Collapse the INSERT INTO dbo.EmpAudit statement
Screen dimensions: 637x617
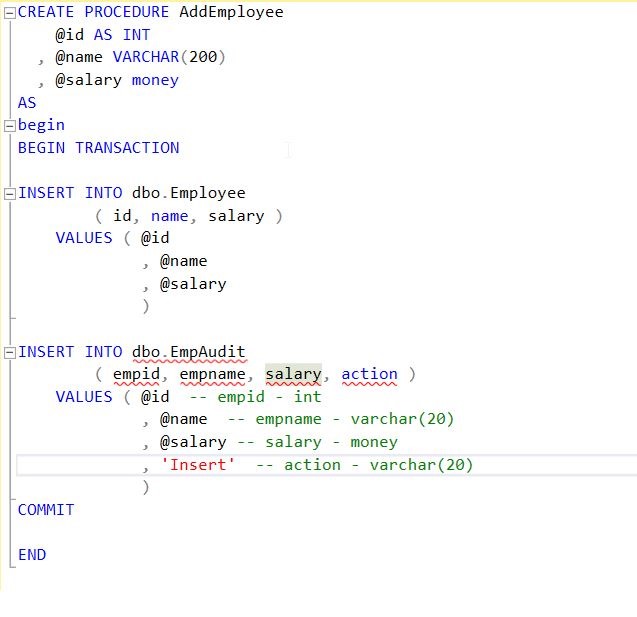10,352
